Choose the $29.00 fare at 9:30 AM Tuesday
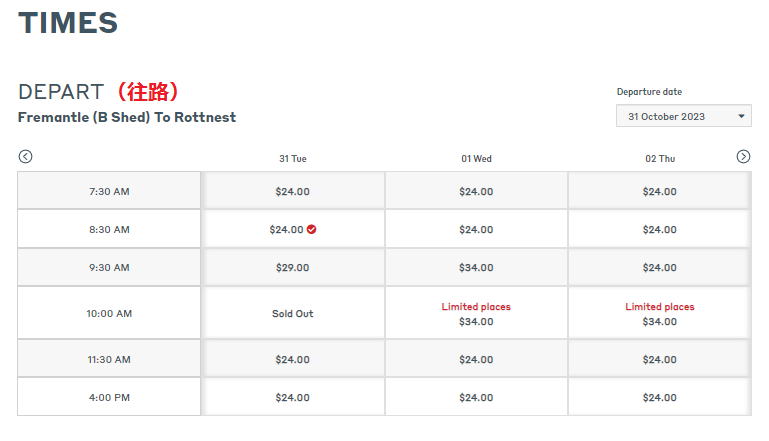769x441 pixels. 293,267
